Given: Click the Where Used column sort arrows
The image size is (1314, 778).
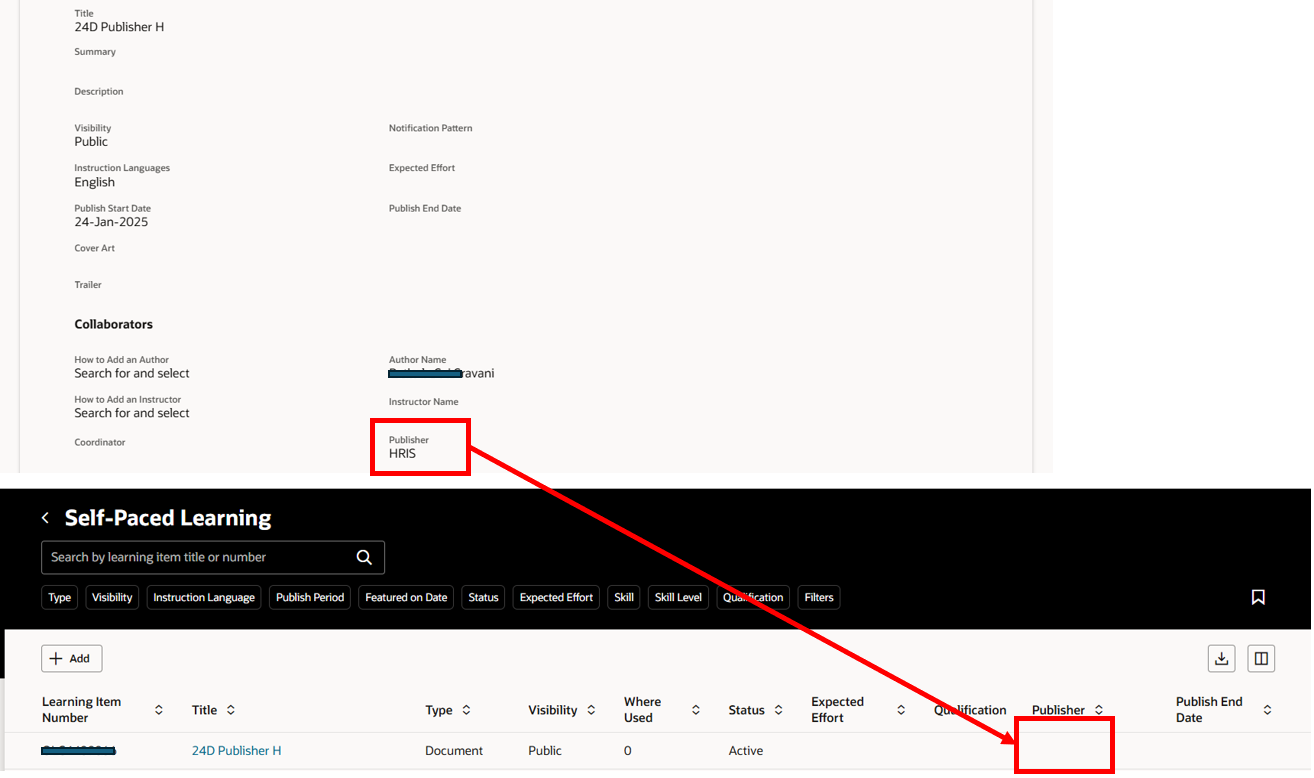Looking at the screenshot, I should (696, 710).
